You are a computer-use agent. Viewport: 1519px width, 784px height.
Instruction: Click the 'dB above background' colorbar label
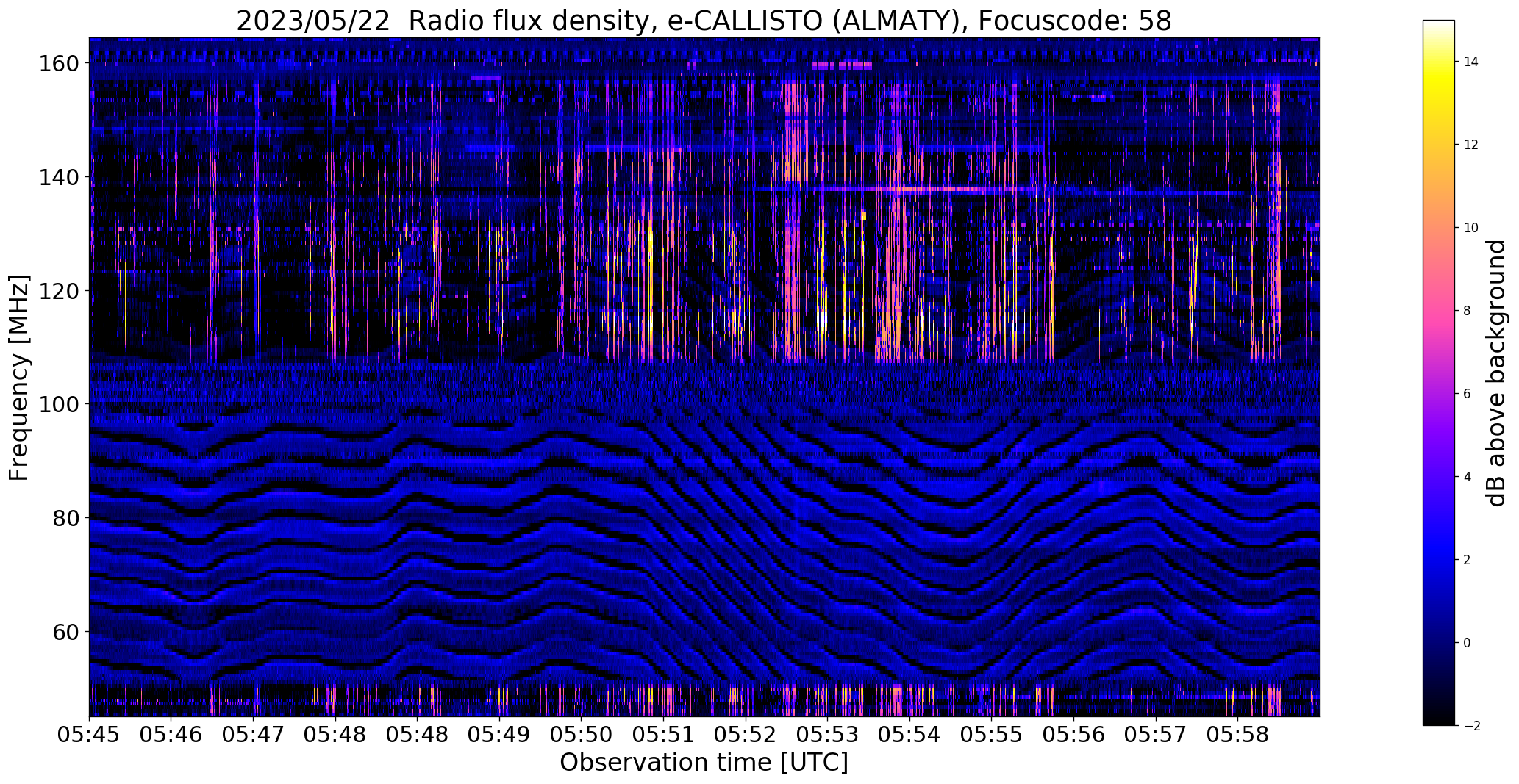(x=1496, y=373)
